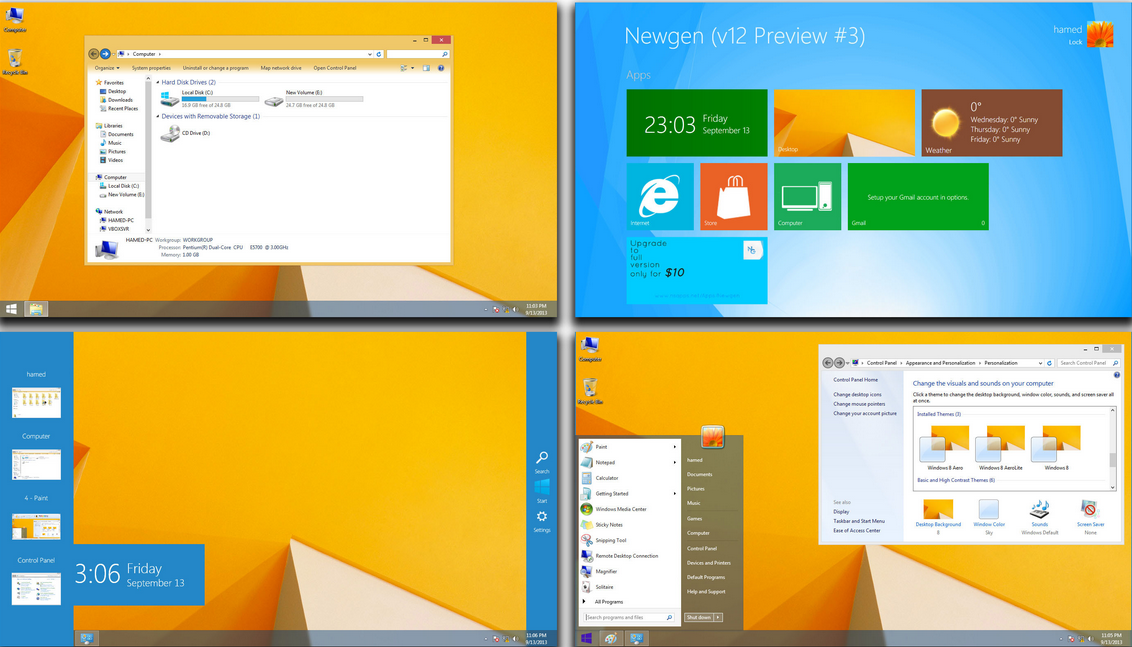This screenshot has width=1132, height=647.
Task: Click Open Control Panel in Explorer toolbar
Action: [334, 68]
